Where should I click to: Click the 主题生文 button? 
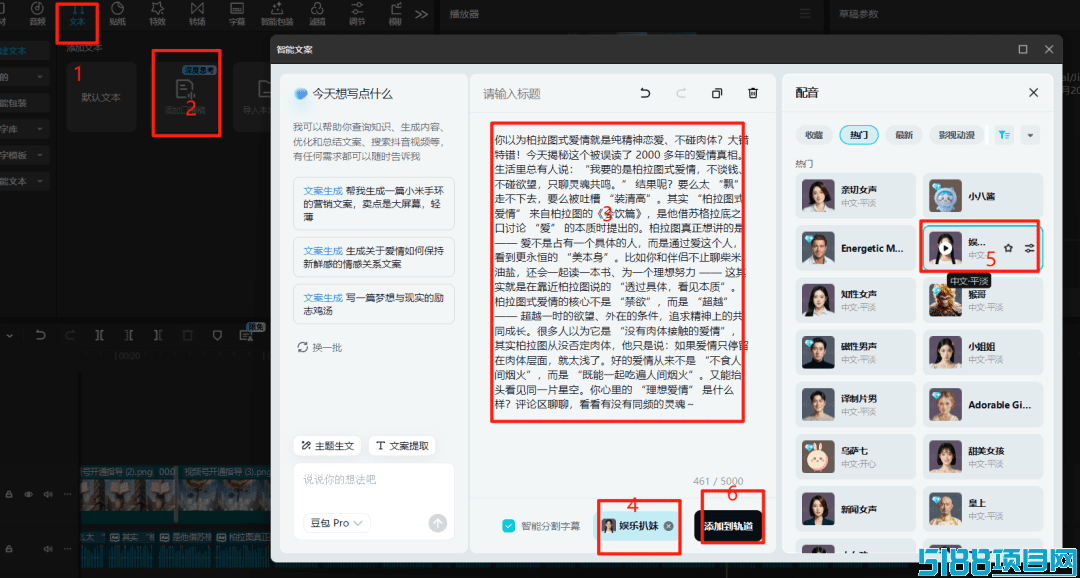tap(328, 446)
